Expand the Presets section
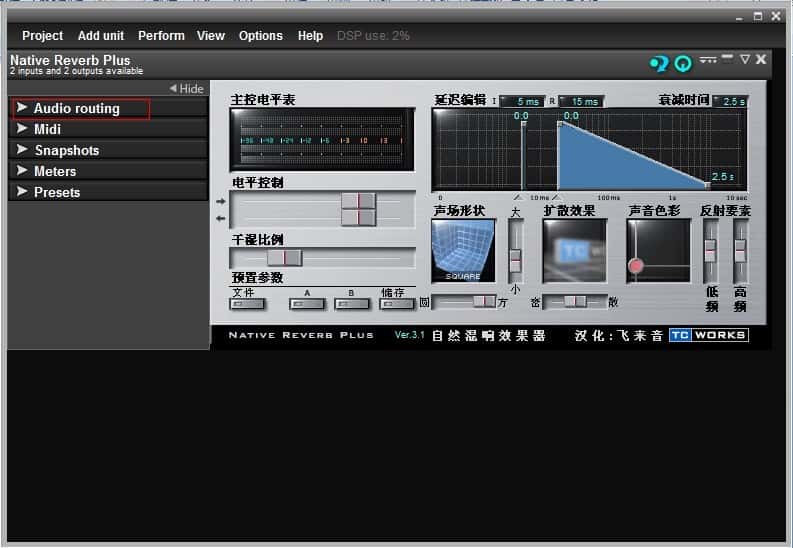Screen dimensions: 793x548 click(108, 192)
